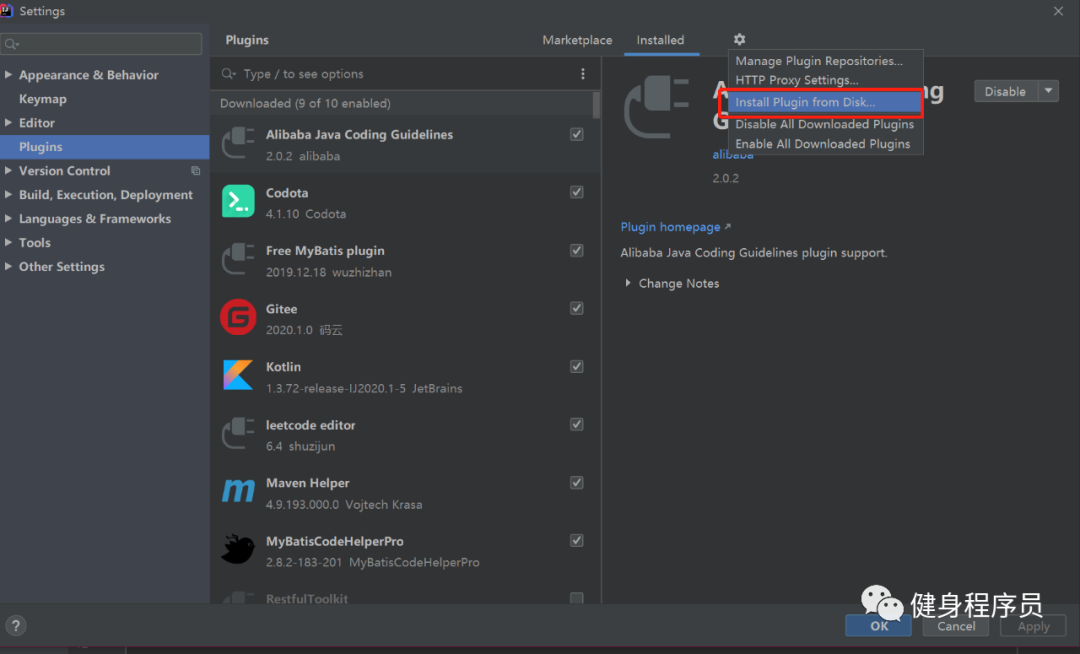Expand Build, Execution, Deployment node
This screenshot has width=1080, height=654.
click(x=8, y=195)
